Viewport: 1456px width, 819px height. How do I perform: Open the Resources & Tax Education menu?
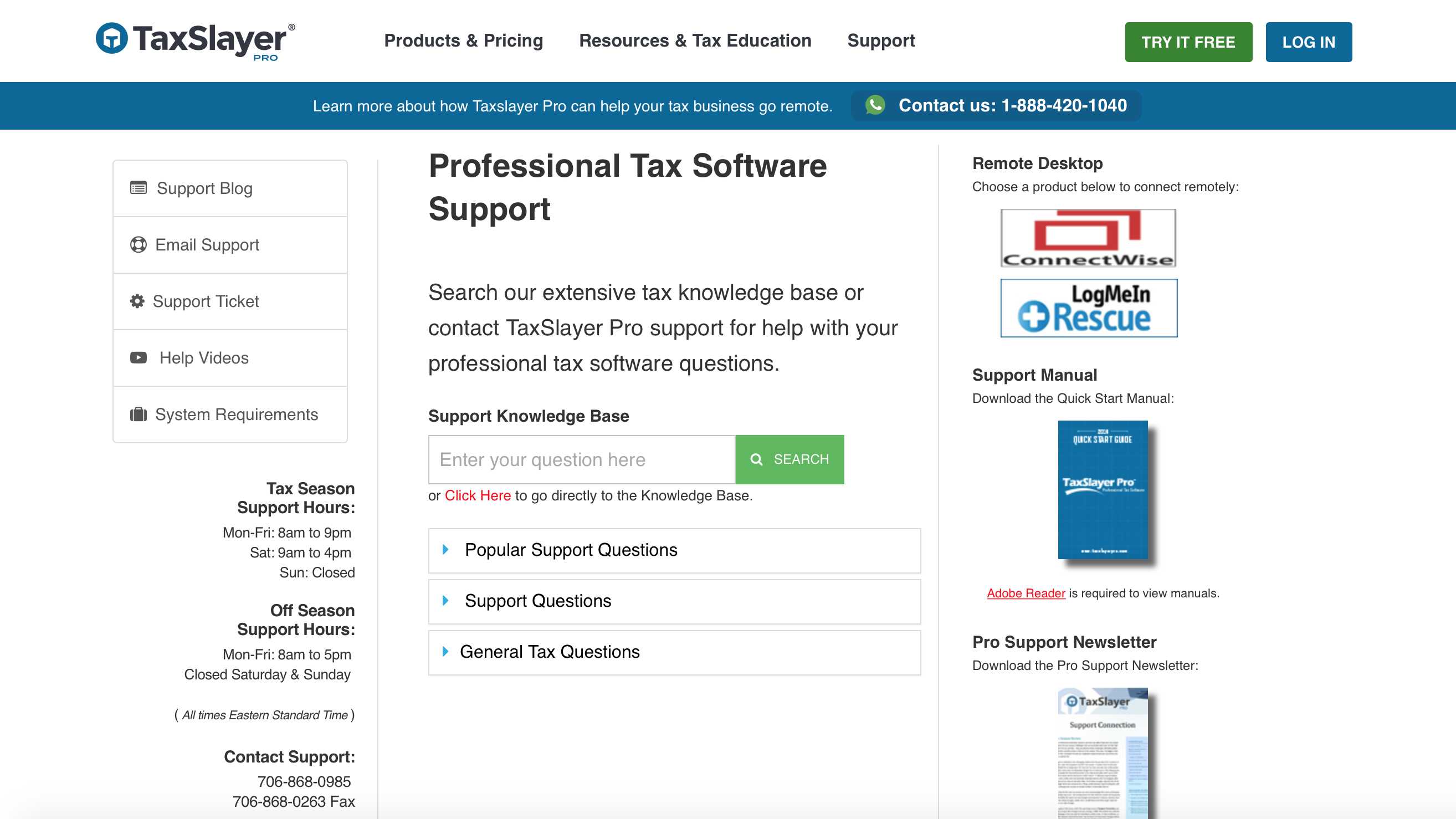695,41
